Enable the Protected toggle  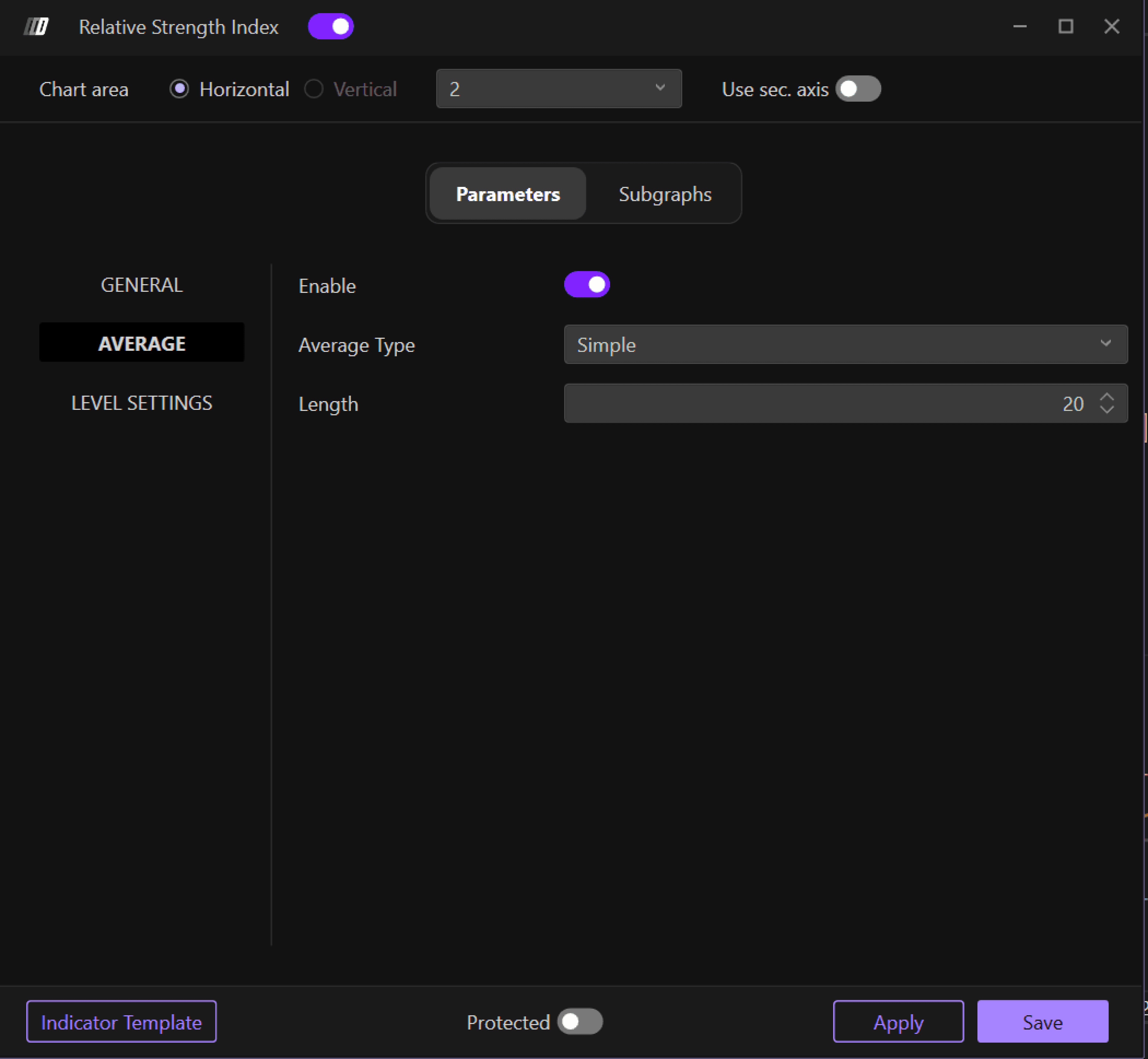[x=579, y=1022]
